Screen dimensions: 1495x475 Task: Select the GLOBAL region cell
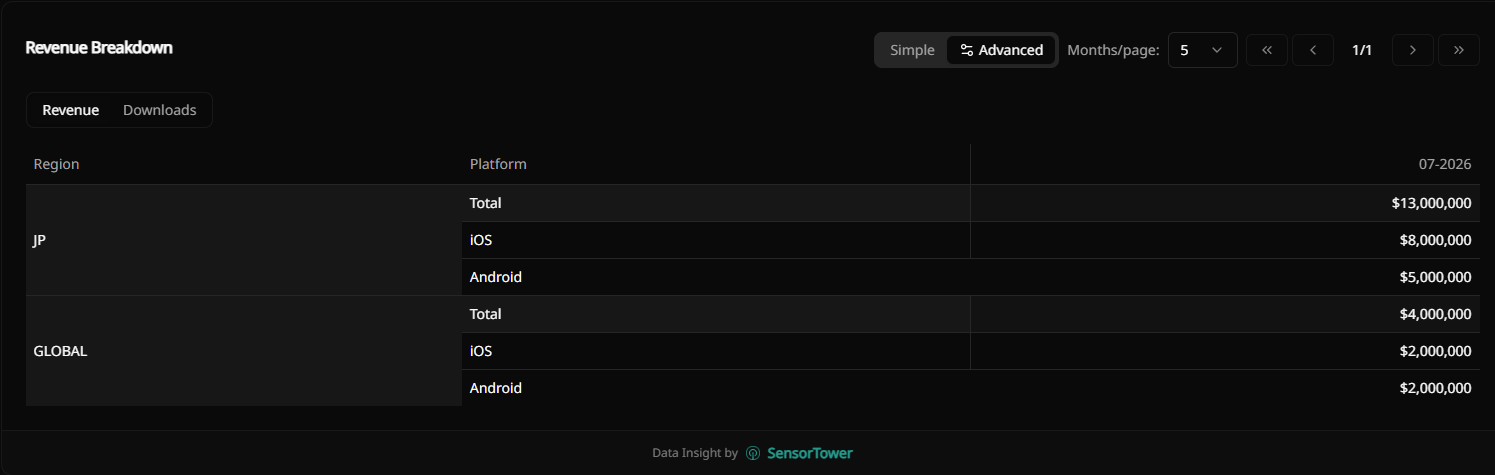244,351
